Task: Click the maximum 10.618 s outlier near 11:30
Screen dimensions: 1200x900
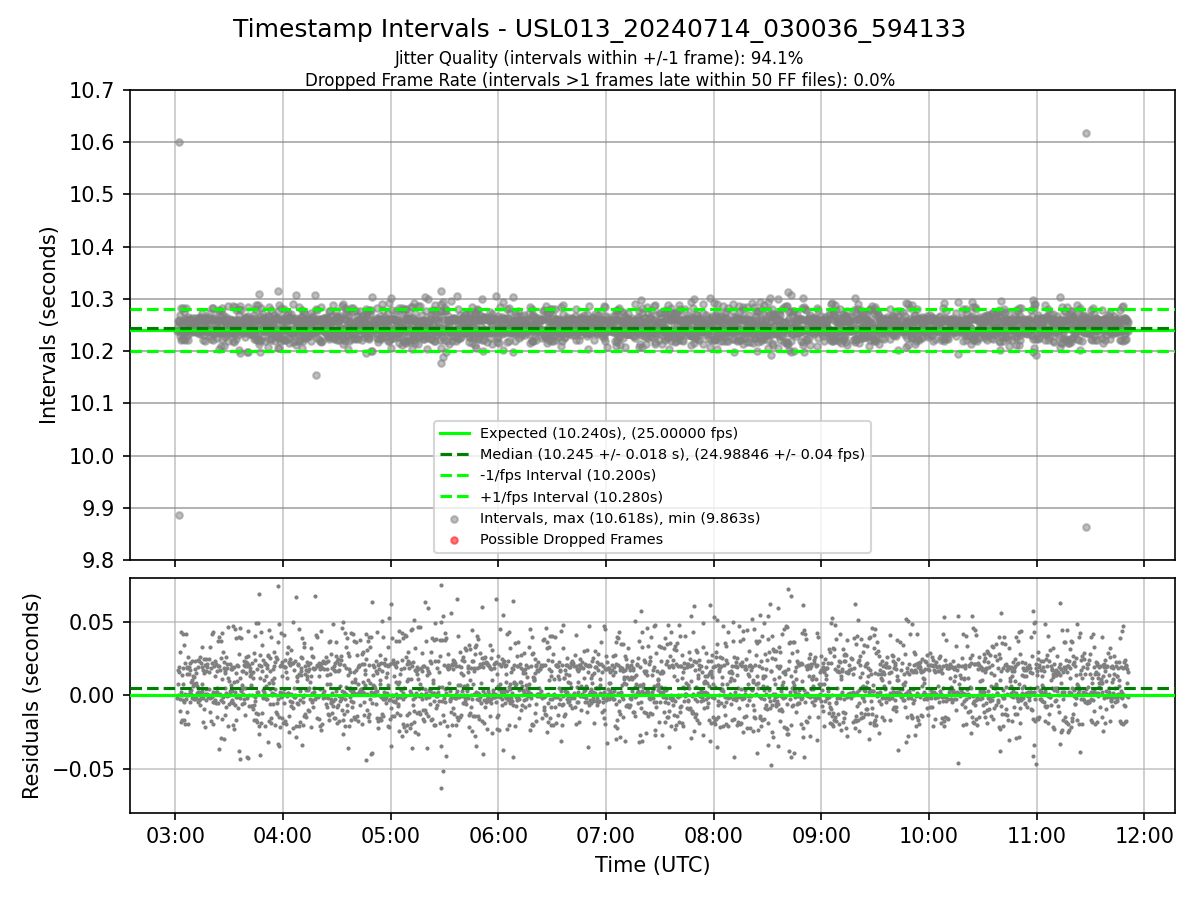Action: click(x=1086, y=133)
